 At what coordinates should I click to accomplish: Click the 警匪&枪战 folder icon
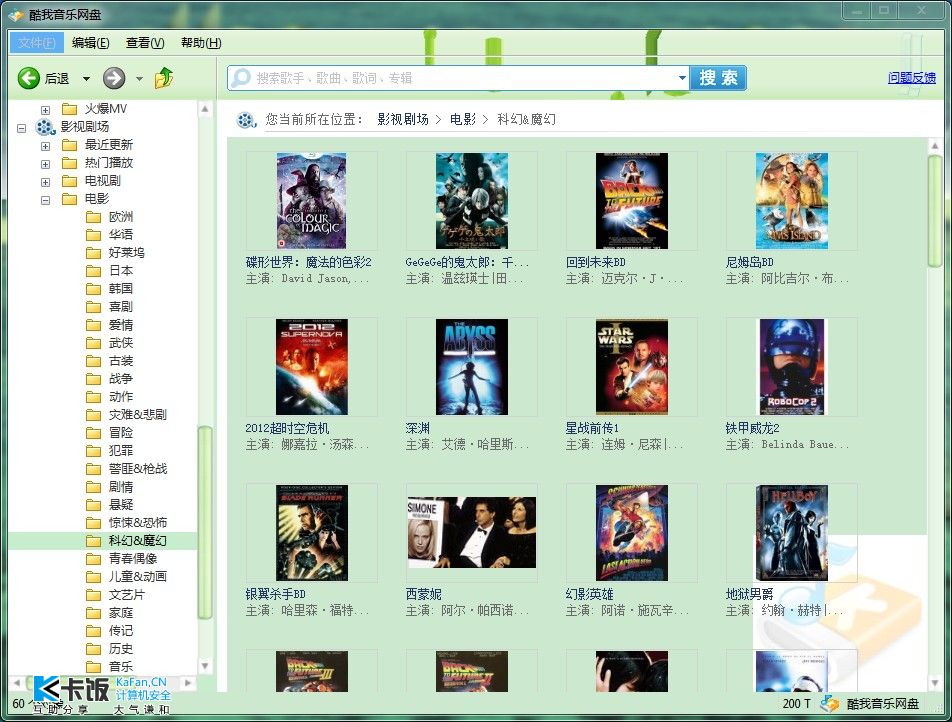click(x=94, y=469)
